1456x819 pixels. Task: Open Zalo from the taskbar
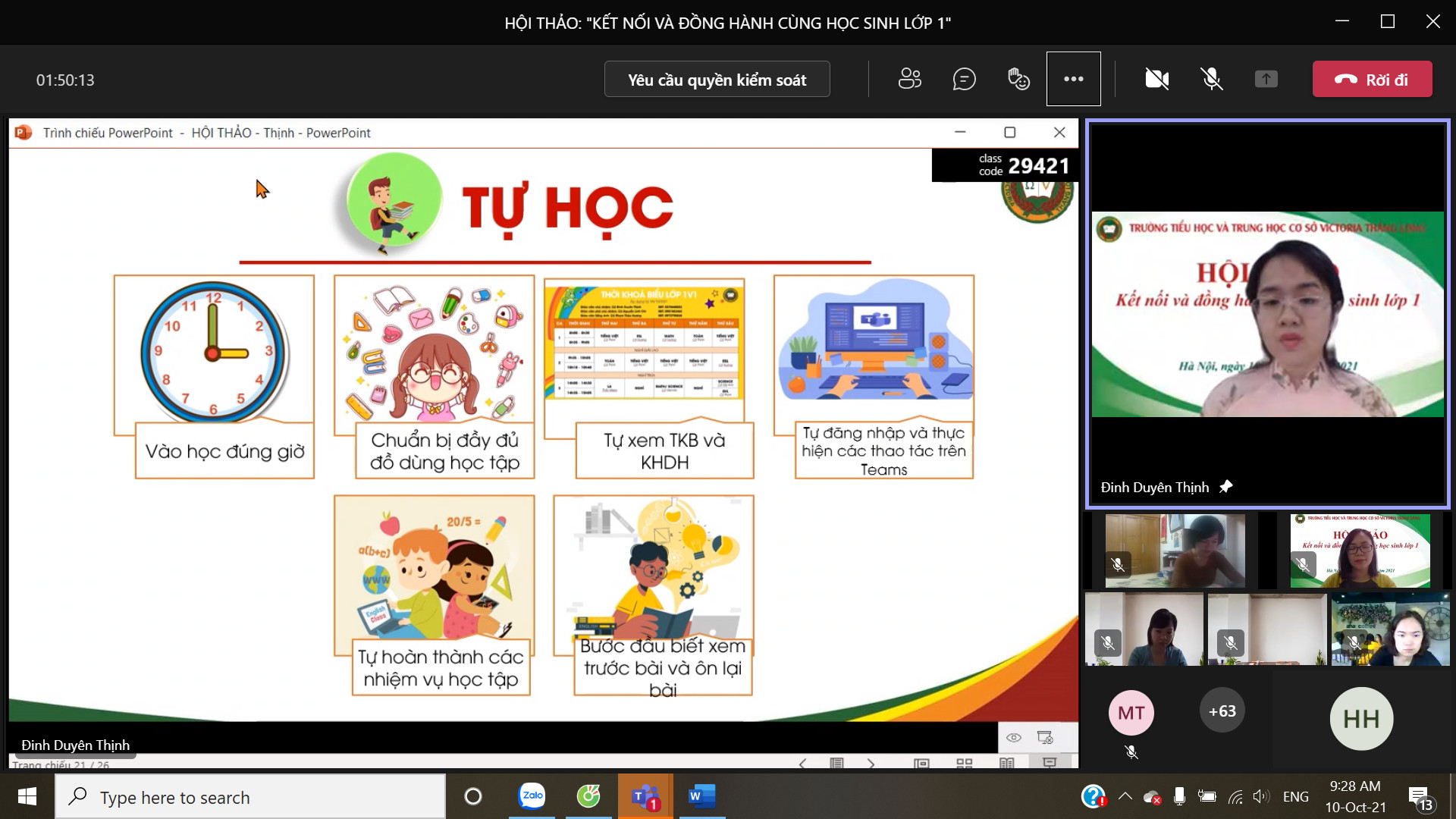tap(532, 796)
